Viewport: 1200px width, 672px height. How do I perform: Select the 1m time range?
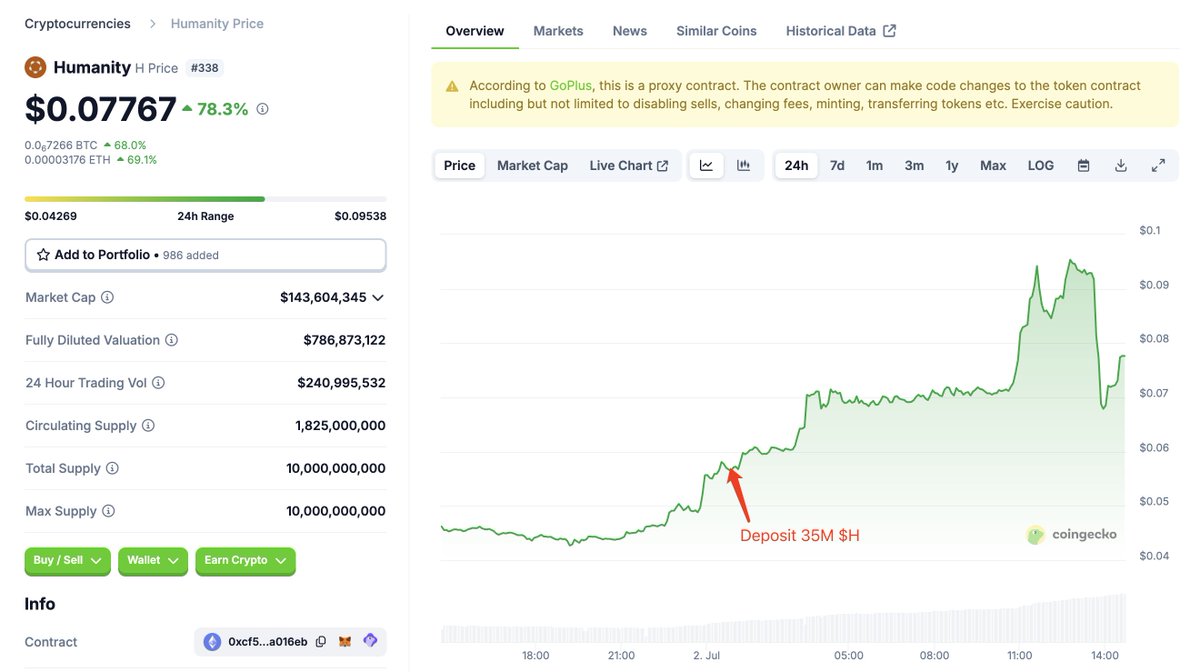[875, 166]
